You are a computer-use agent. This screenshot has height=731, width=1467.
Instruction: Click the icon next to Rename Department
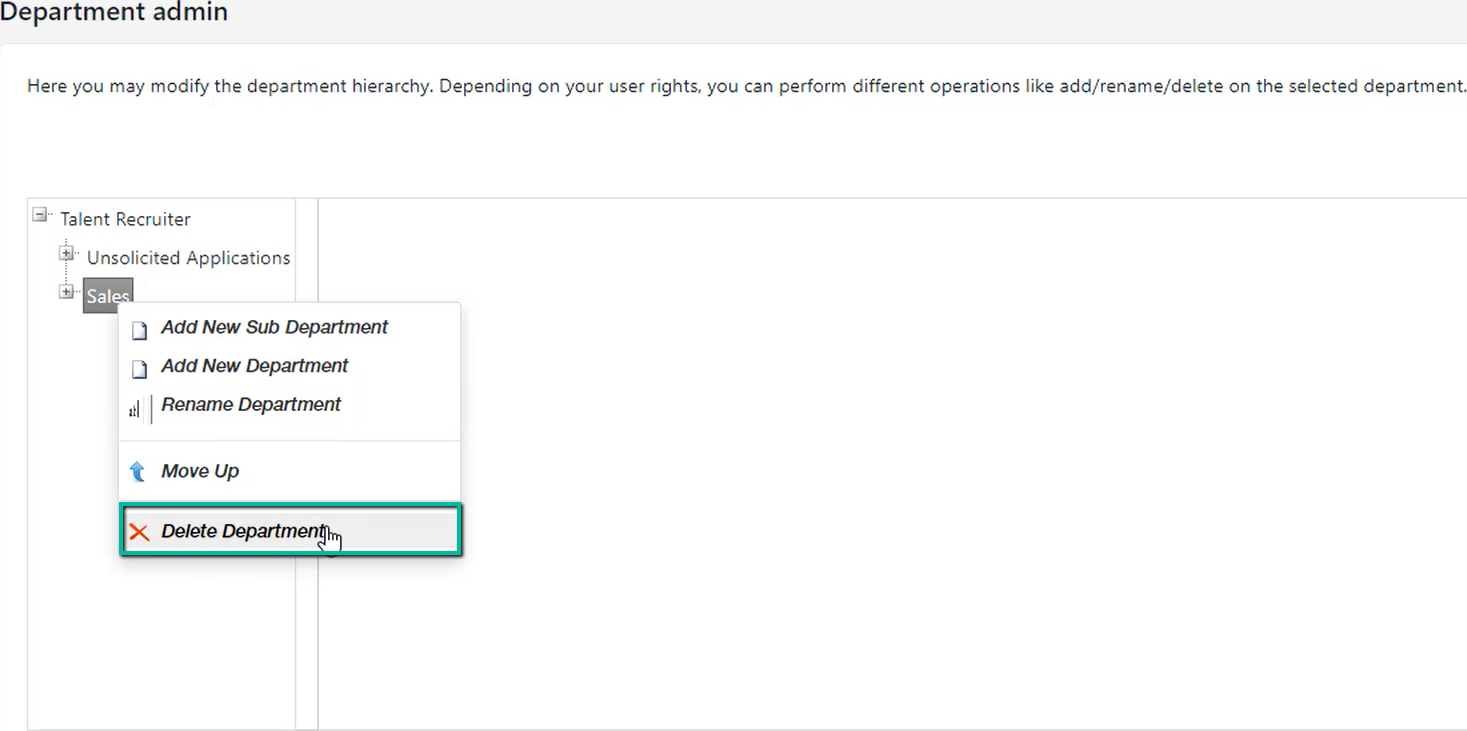pos(140,408)
